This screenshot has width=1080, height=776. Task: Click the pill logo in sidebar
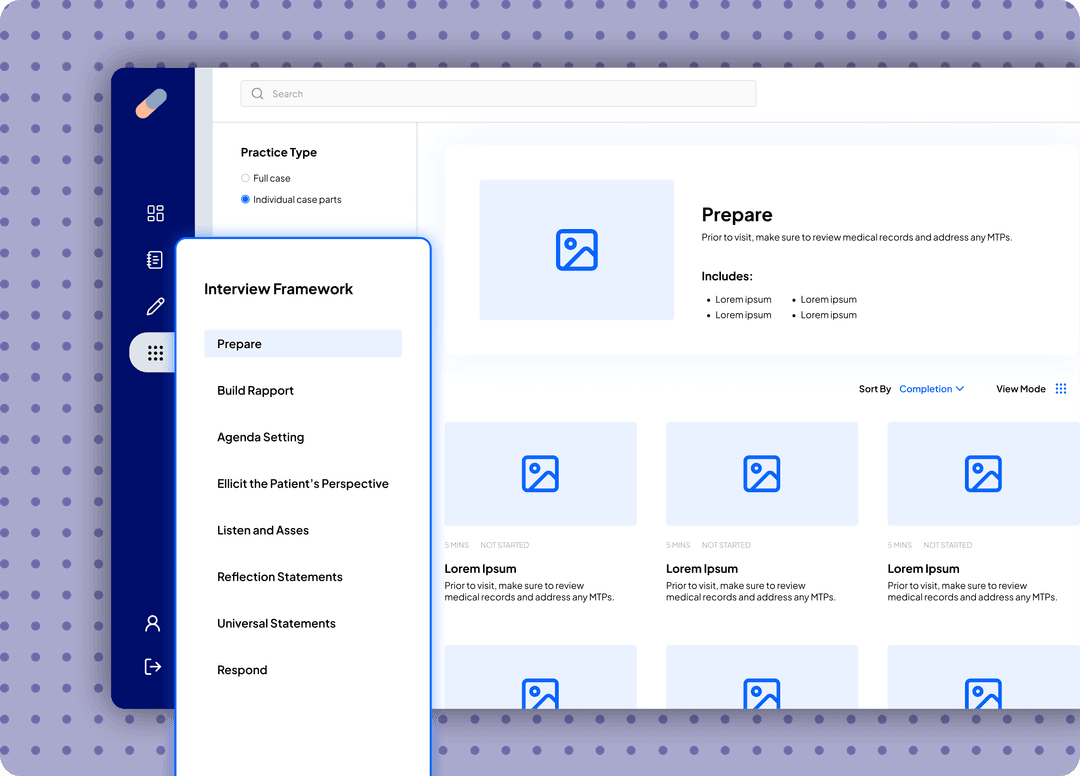click(151, 103)
